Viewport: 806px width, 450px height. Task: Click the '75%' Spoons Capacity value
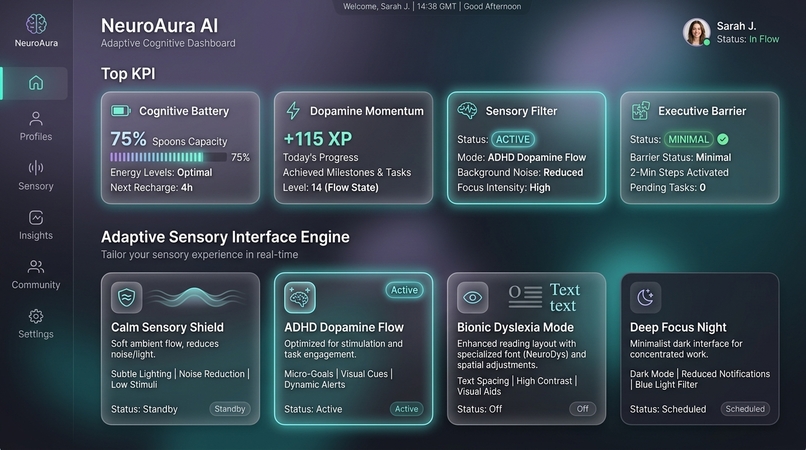(x=129, y=138)
